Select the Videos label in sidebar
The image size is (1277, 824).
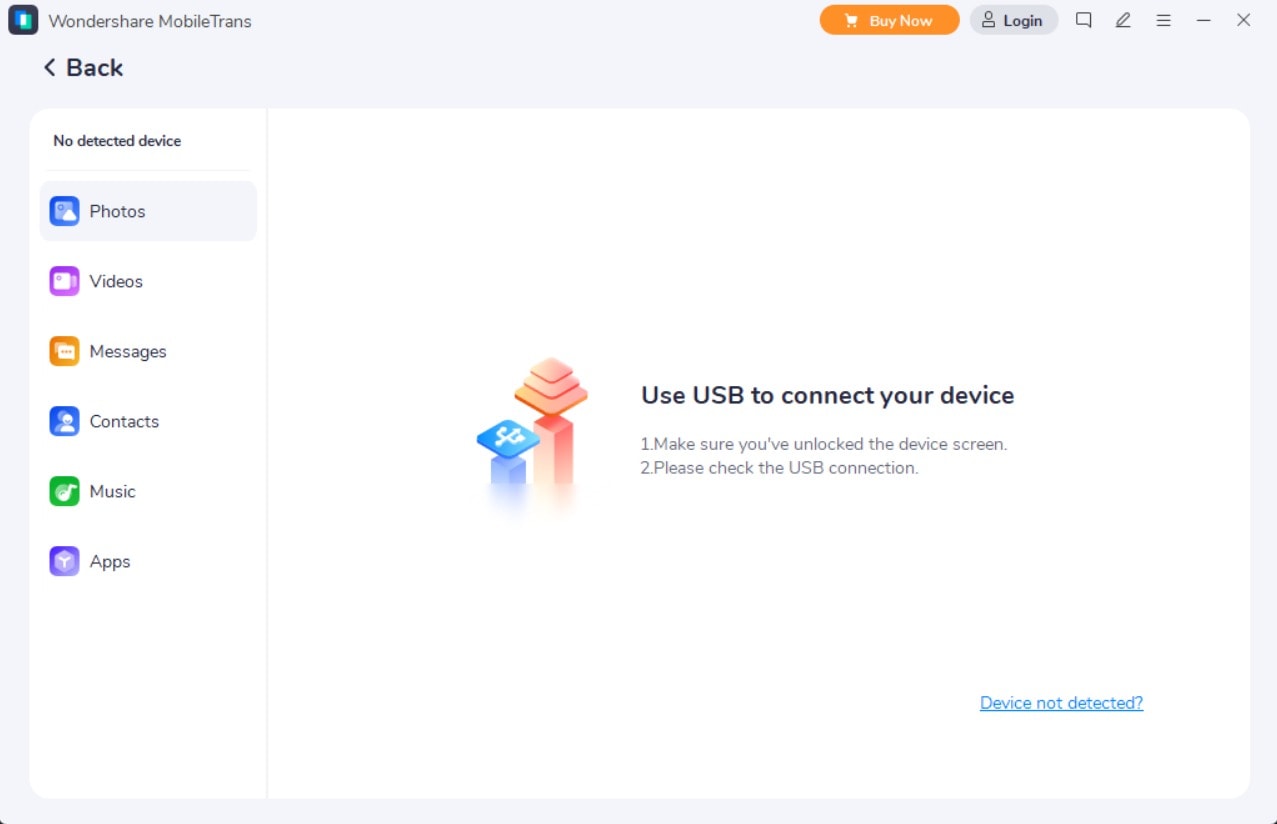[x=116, y=281]
